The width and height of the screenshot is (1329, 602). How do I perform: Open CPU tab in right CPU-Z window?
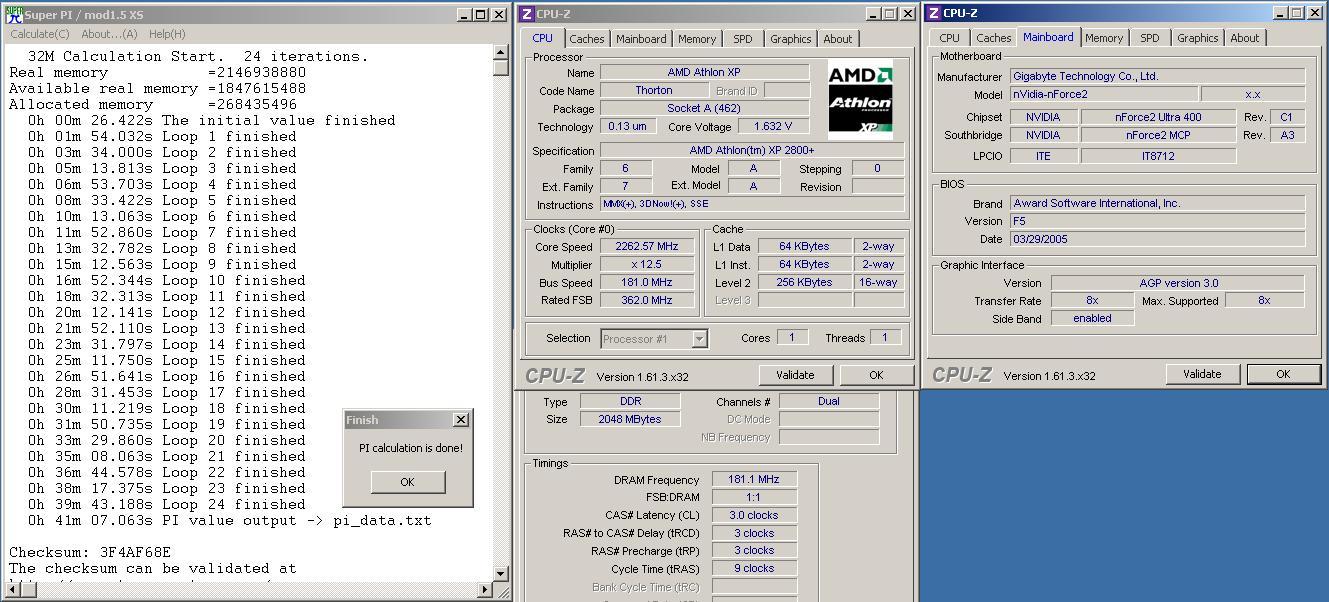(x=949, y=38)
